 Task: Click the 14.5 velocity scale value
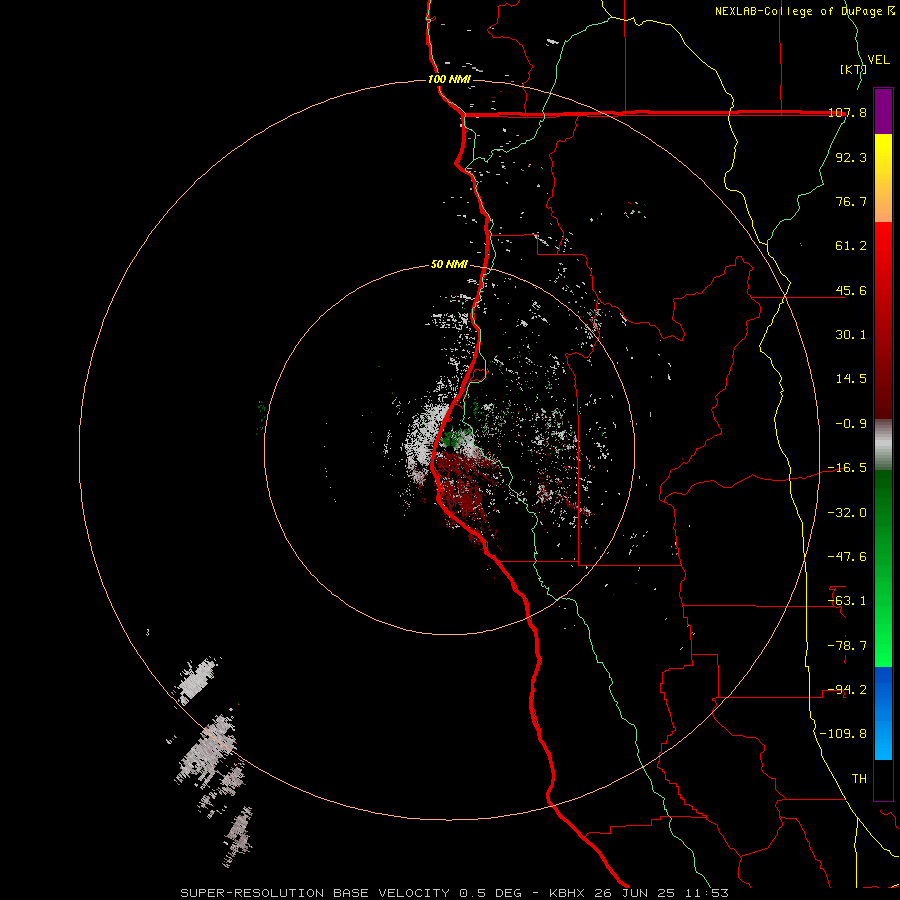click(851, 379)
